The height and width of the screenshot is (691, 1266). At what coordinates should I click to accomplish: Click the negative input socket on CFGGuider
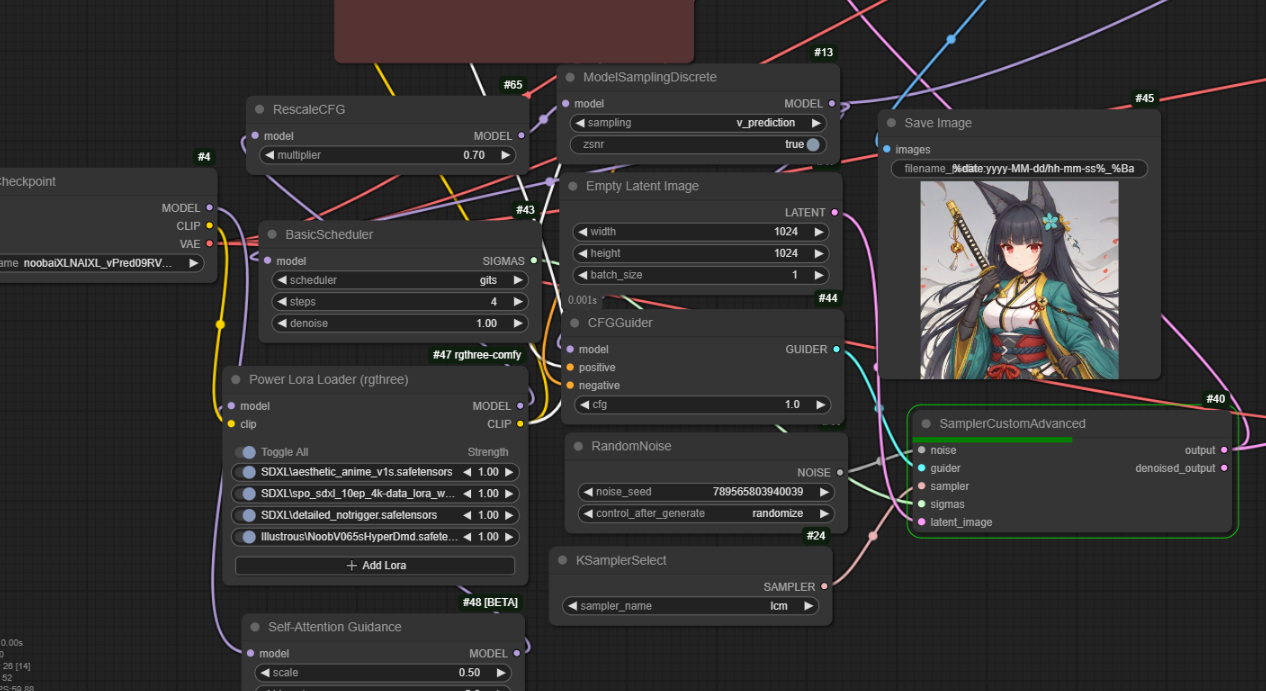570,385
